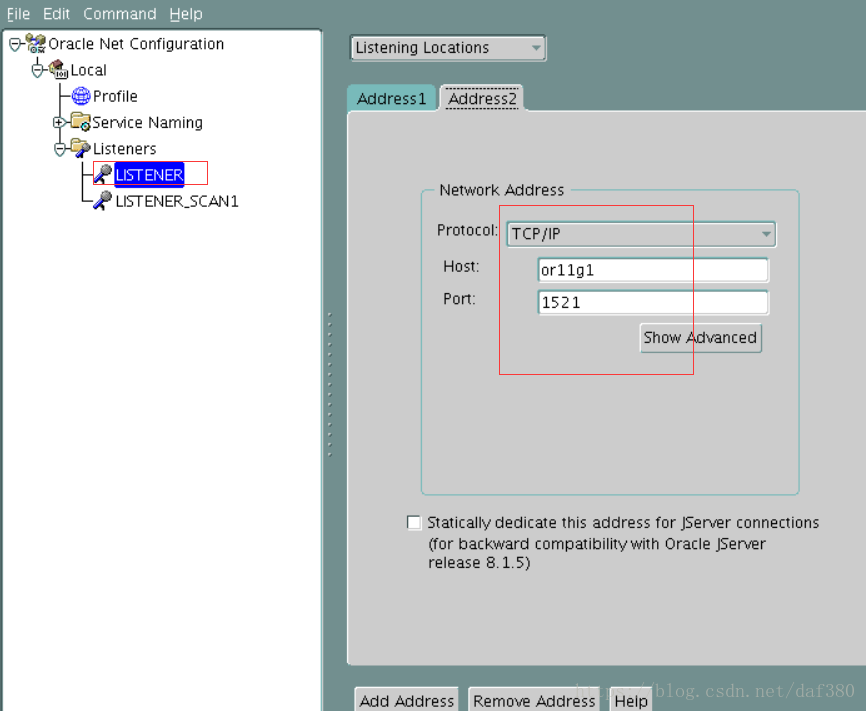Click the LISTENER microphone icon
The width and height of the screenshot is (866, 711).
[x=103, y=174]
